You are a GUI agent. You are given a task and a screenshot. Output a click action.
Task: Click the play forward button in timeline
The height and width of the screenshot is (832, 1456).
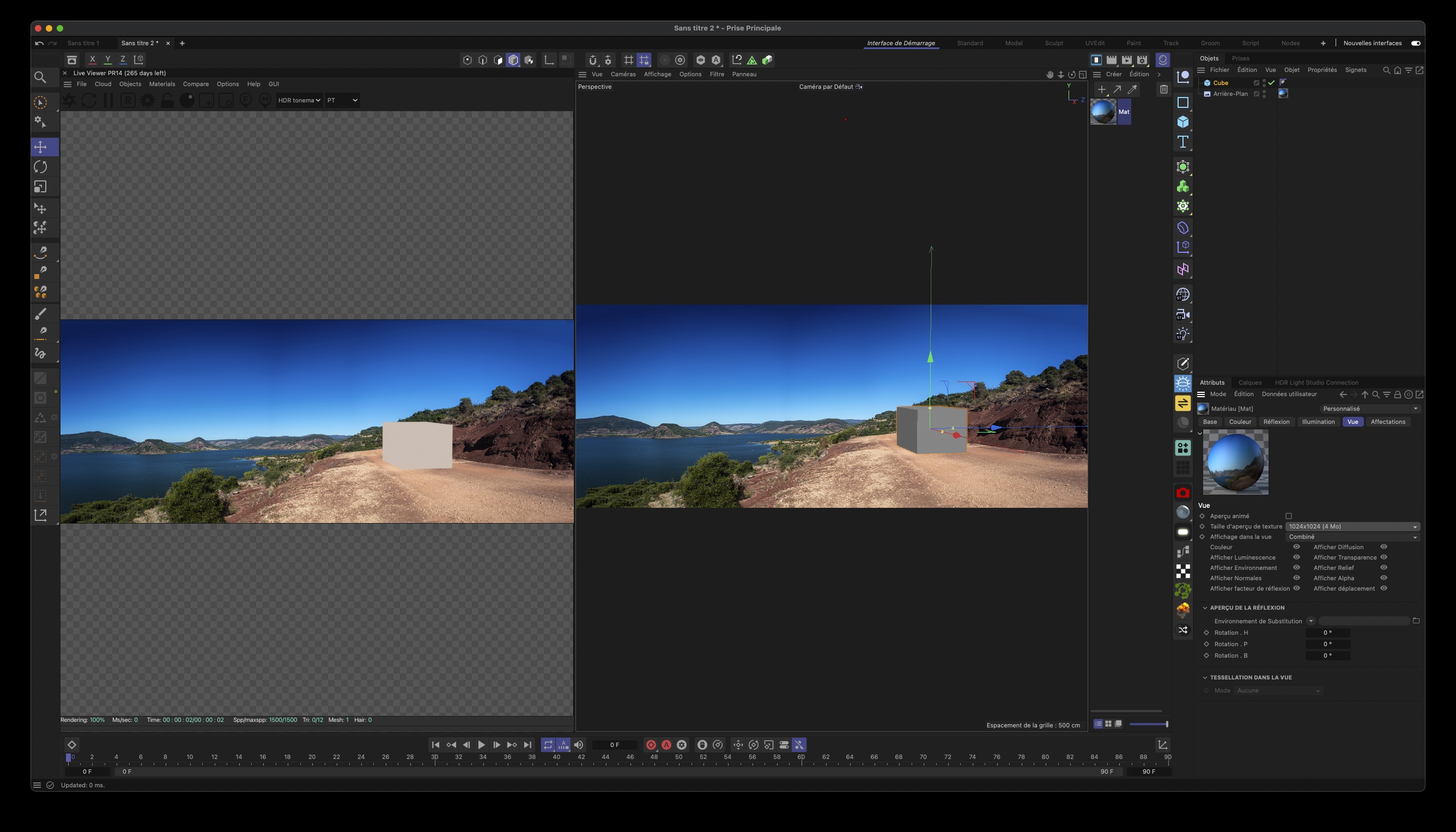point(481,745)
